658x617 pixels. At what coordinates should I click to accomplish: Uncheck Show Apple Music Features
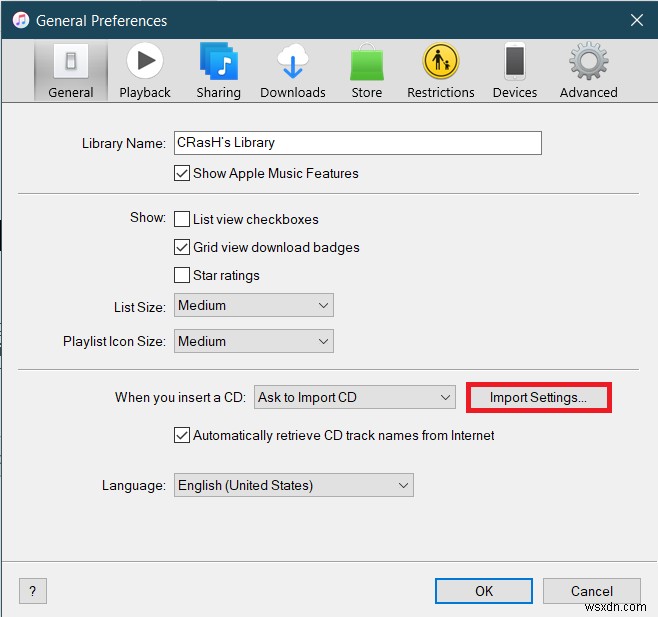click(182, 173)
